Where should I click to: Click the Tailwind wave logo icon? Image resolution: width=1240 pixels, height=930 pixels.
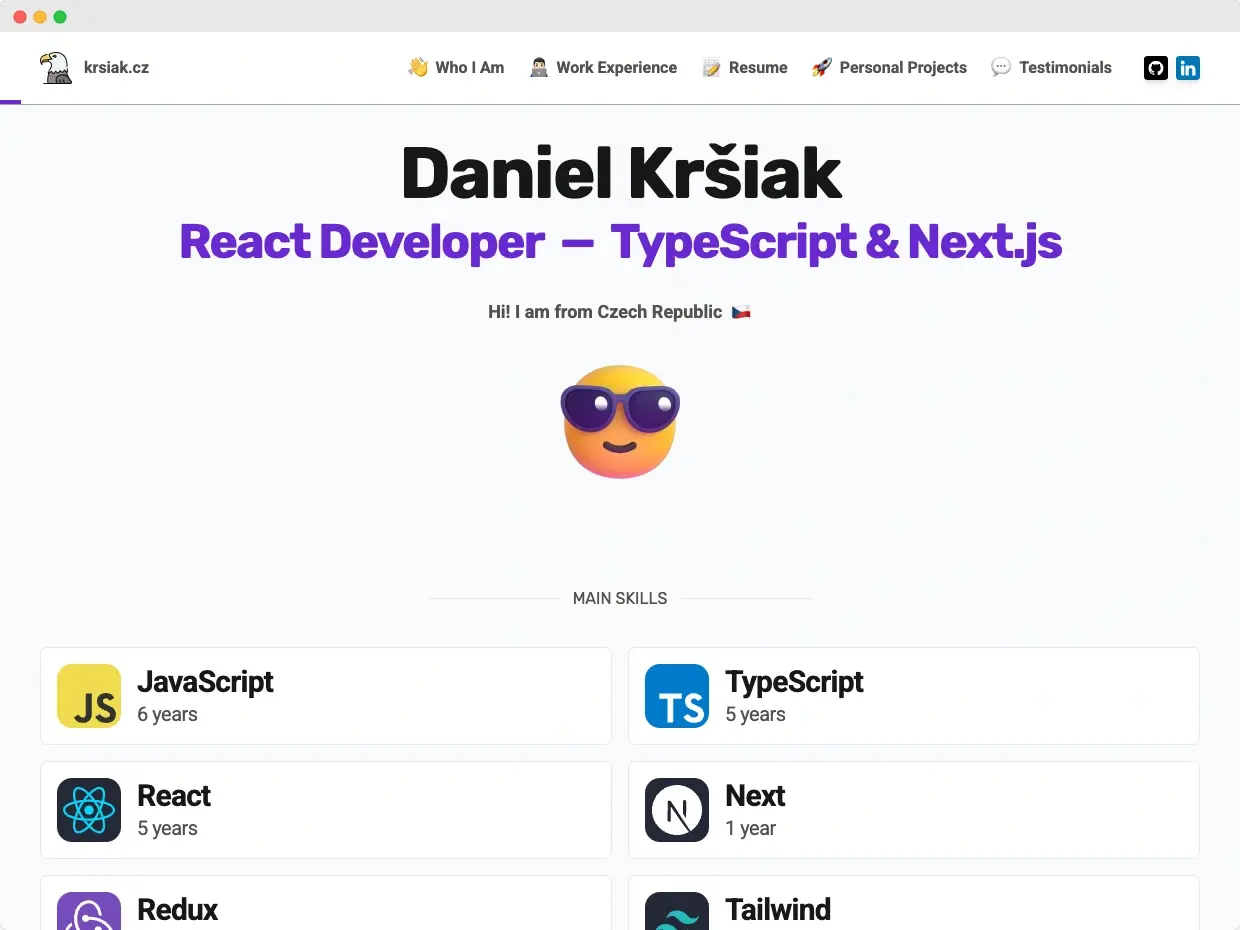point(677,911)
